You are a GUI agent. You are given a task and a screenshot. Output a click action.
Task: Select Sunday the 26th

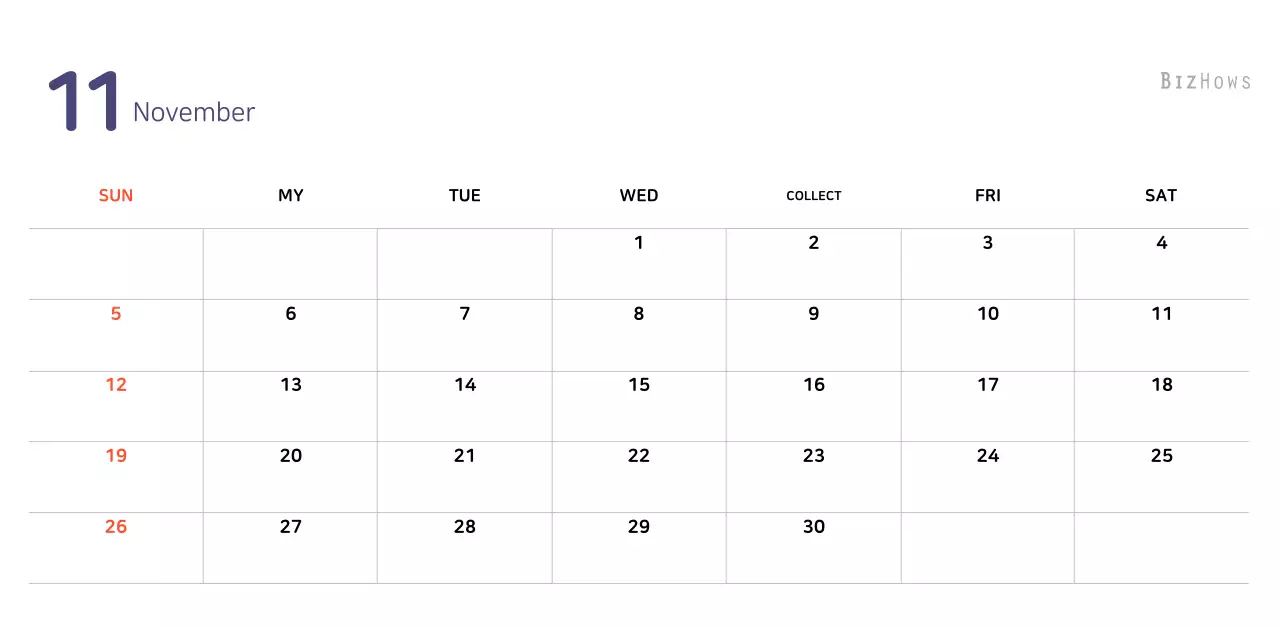coord(116,527)
